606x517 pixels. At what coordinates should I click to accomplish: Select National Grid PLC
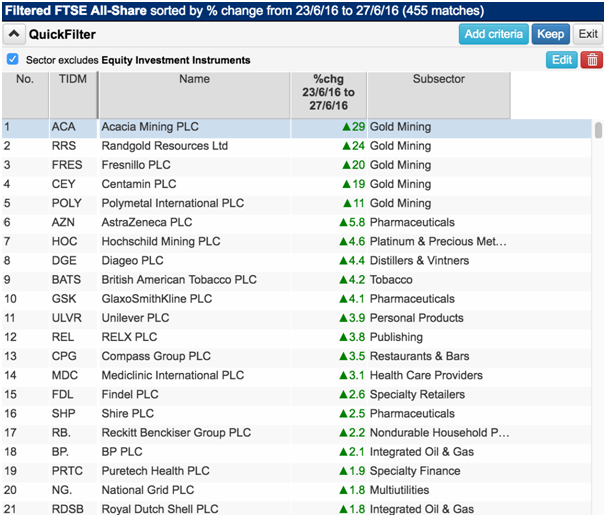point(148,490)
